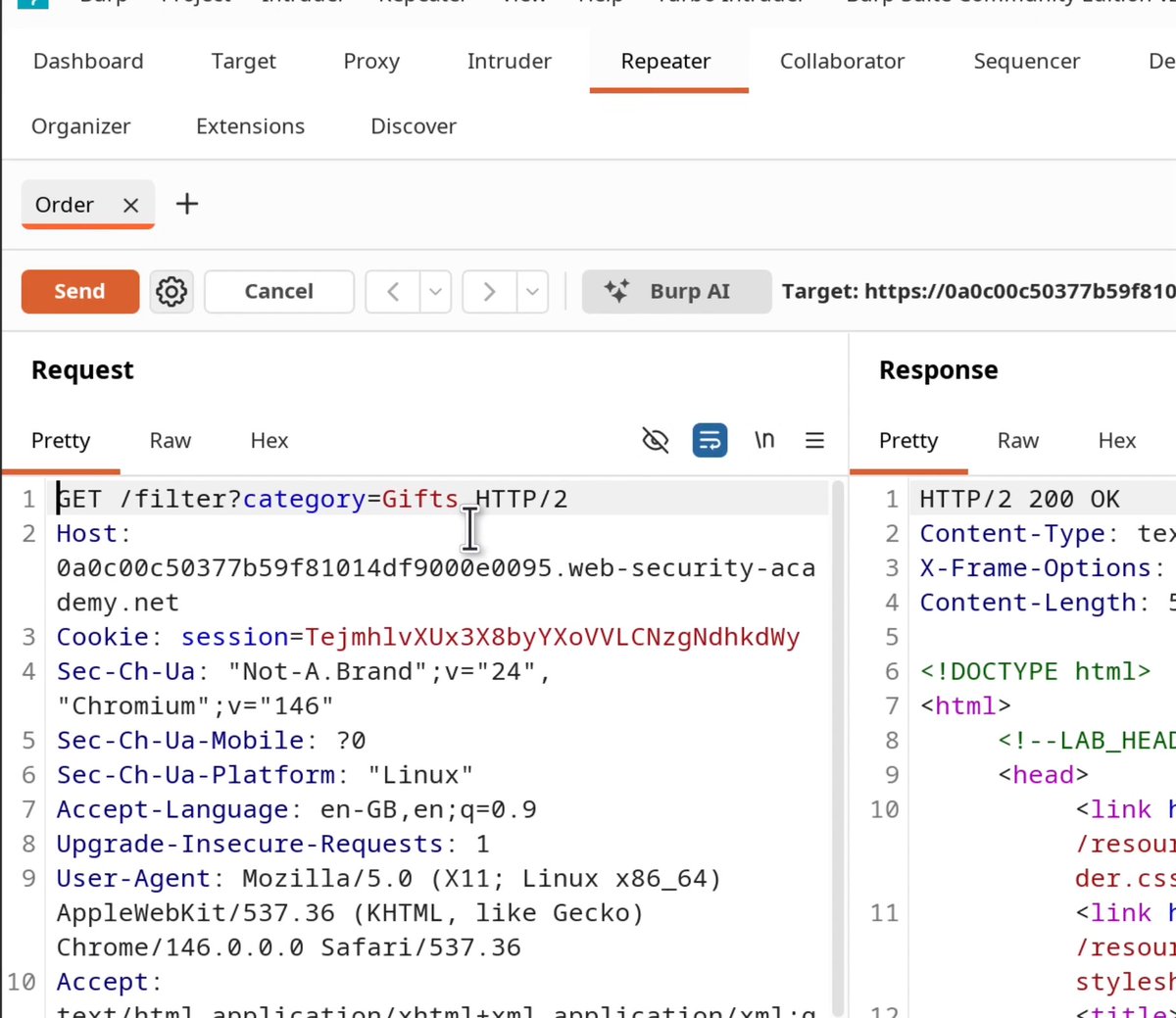
Task: Open the Collaborator tab
Action: (843, 61)
